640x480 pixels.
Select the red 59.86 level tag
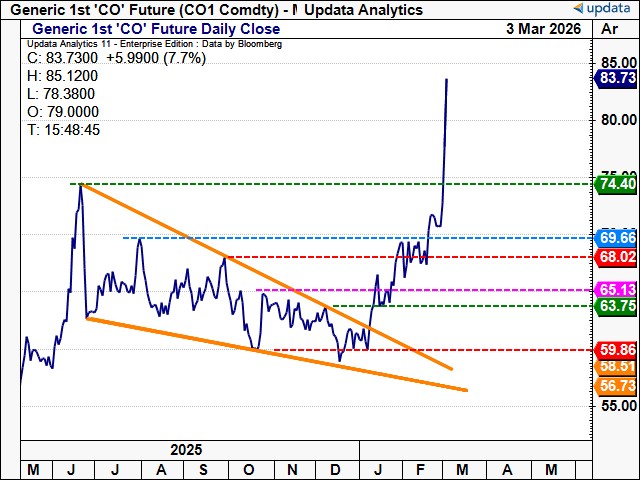[x=616, y=350]
